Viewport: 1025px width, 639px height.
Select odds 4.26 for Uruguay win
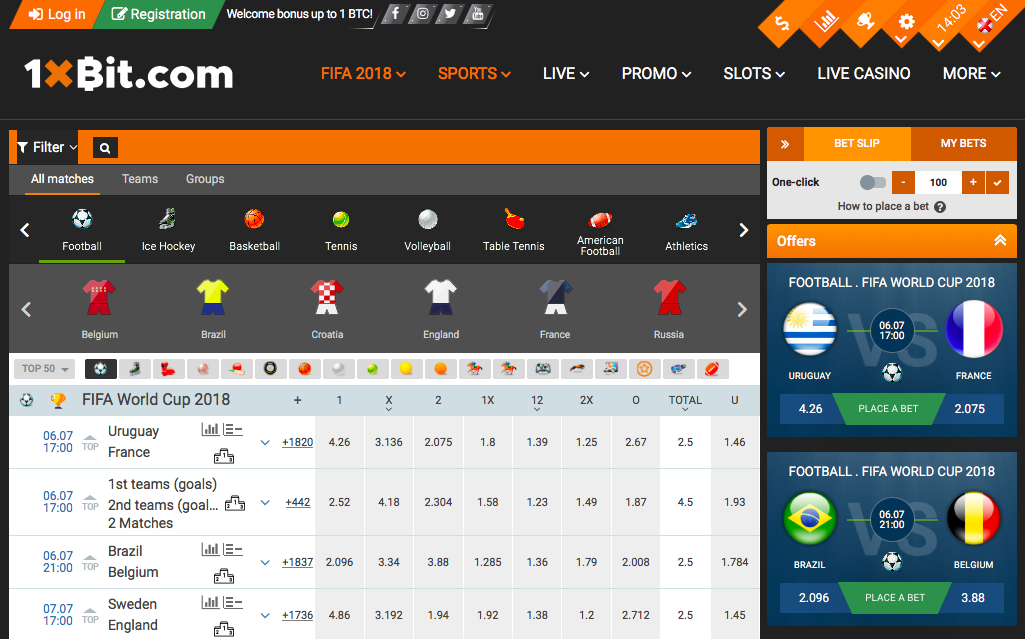[x=339, y=442]
